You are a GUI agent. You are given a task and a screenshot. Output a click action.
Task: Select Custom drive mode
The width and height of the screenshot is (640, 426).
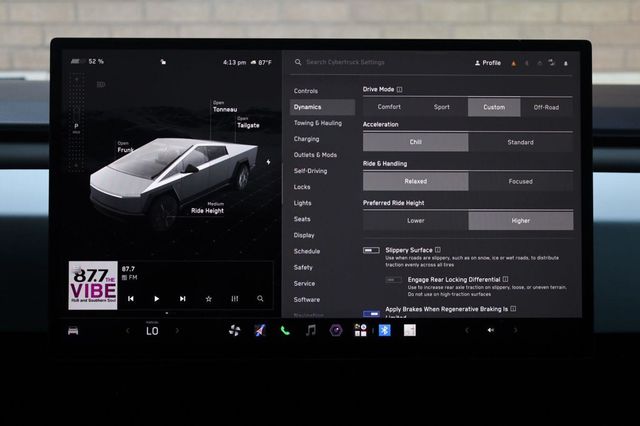click(x=494, y=107)
